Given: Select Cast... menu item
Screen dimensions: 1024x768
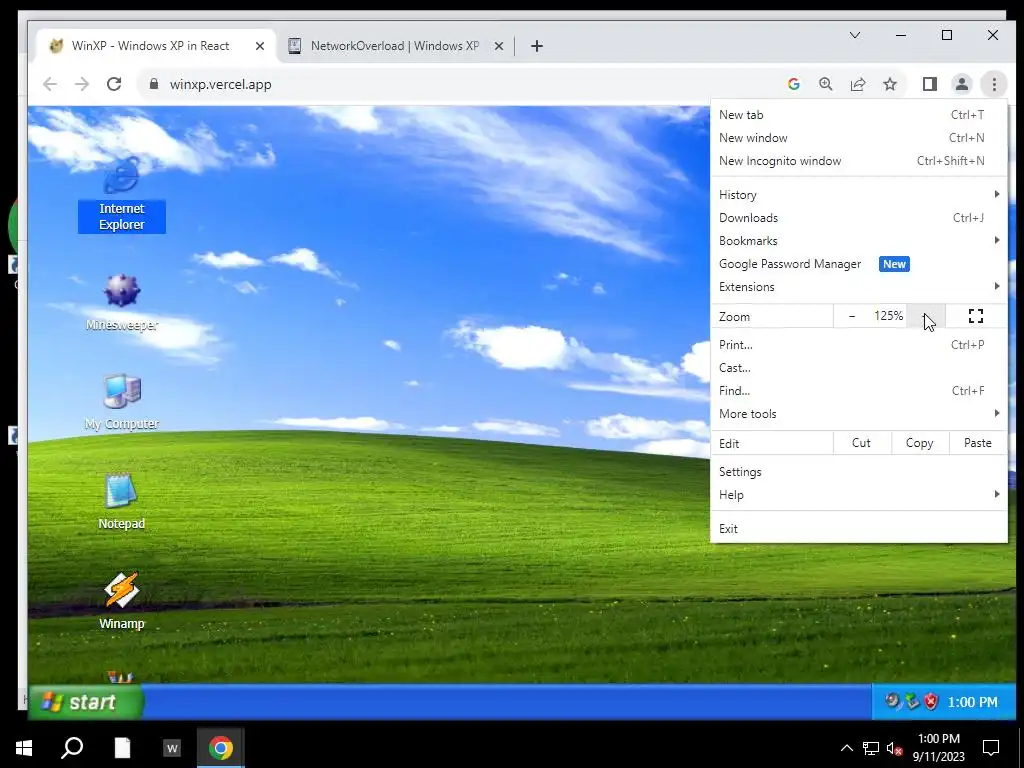Looking at the screenshot, I should [859, 368].
